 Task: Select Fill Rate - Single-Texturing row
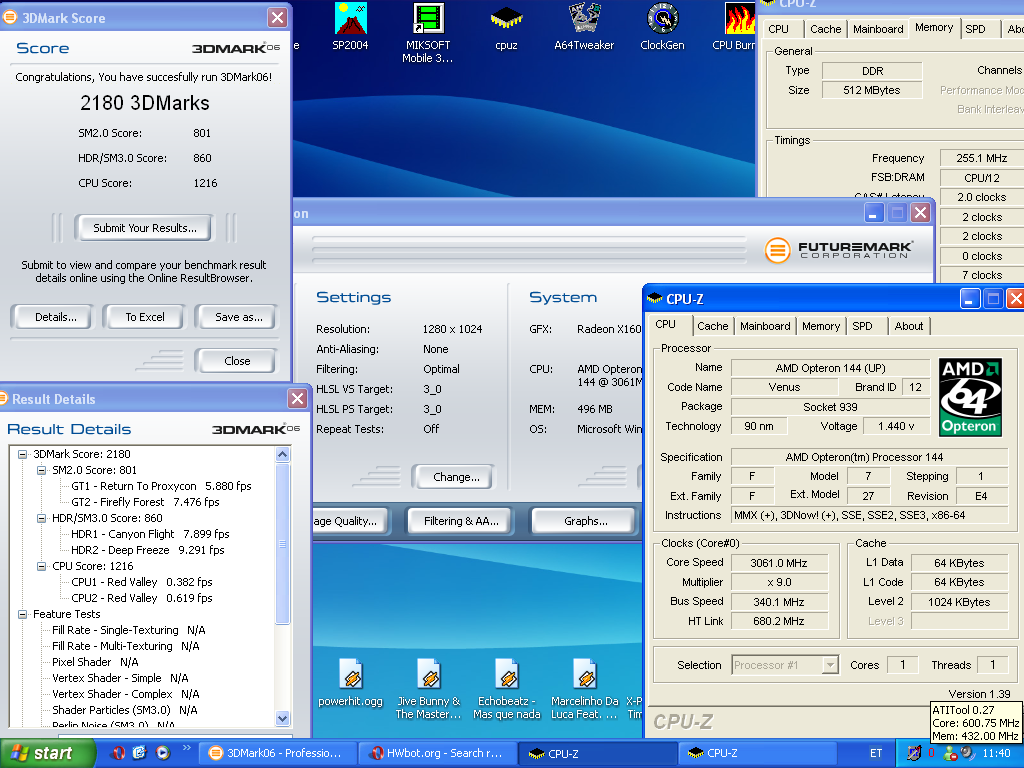pos(129,630)
